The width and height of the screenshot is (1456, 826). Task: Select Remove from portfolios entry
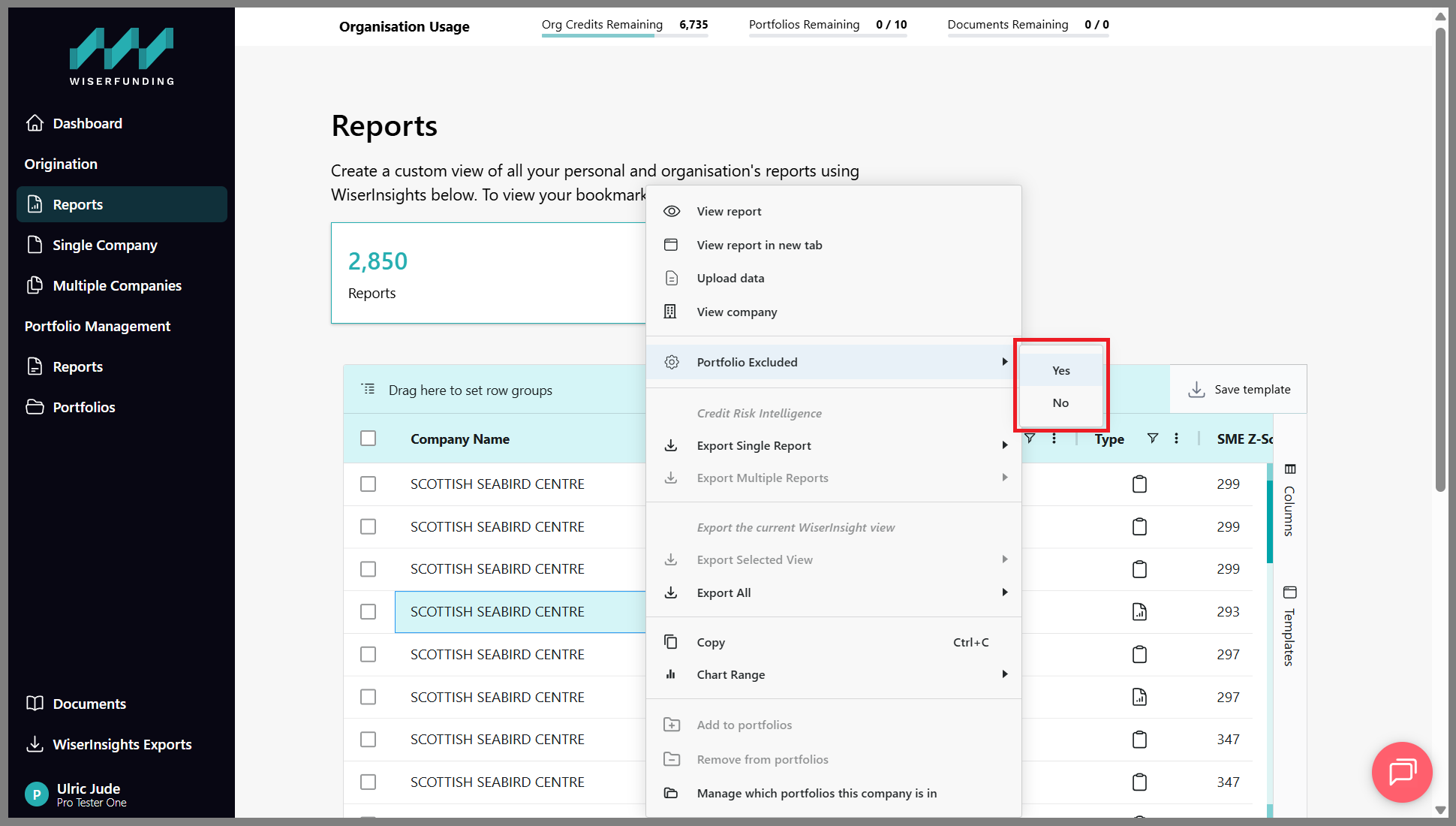click(x=833, y=759)
